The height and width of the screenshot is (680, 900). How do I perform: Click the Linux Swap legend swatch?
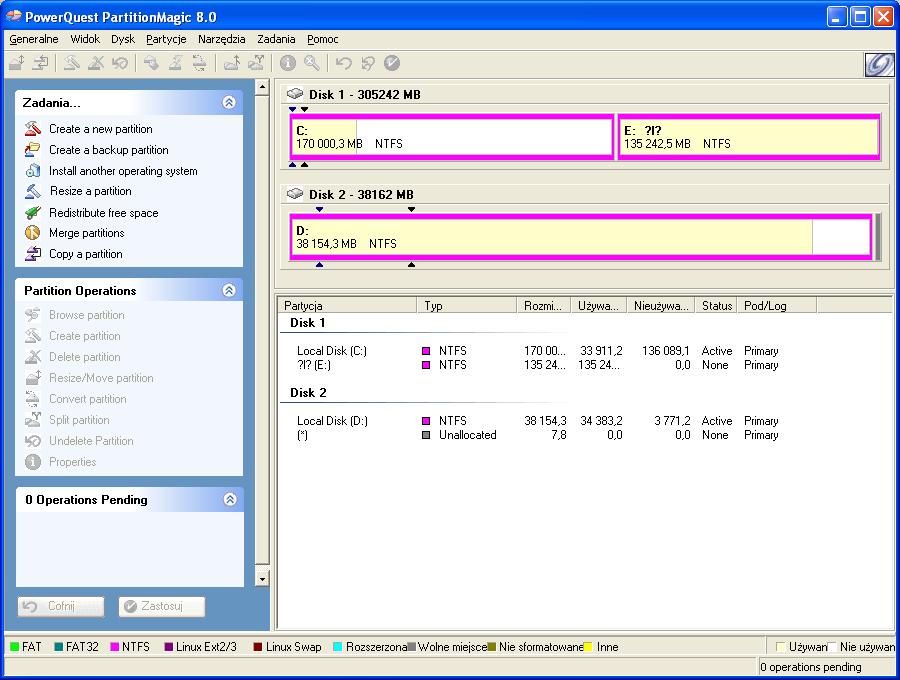click(258, 647)
